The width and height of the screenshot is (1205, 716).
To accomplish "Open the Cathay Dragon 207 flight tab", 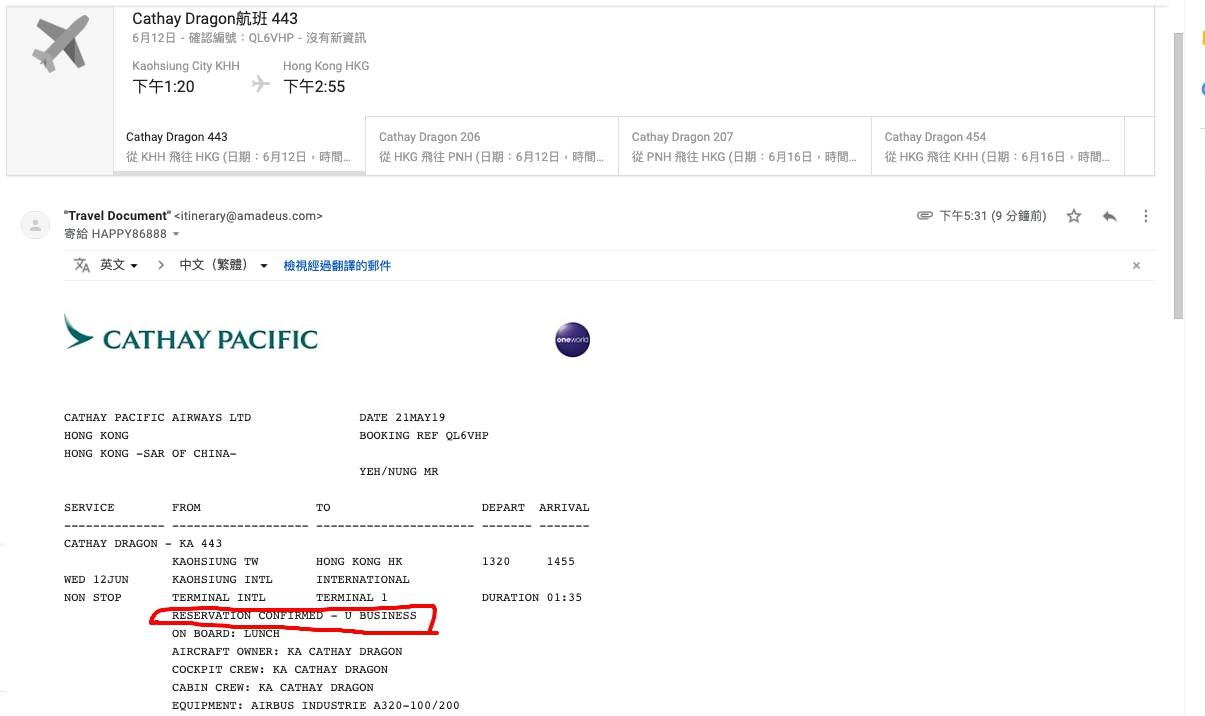I will 744,146.
